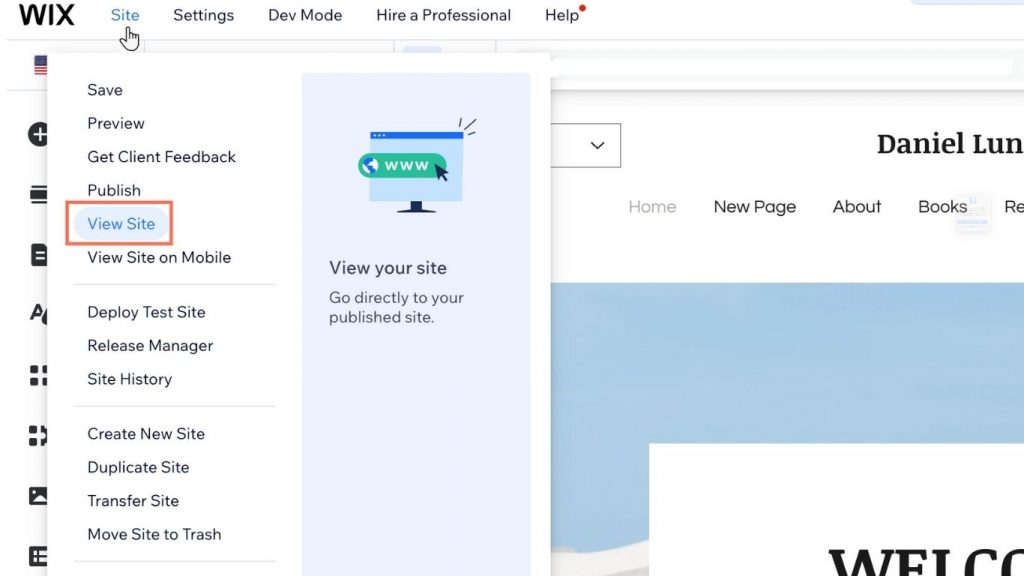The height and width of the screenshot is (576, 1024).
Task: Open the CMS panel at sidebar bottom
Action: 40,556
